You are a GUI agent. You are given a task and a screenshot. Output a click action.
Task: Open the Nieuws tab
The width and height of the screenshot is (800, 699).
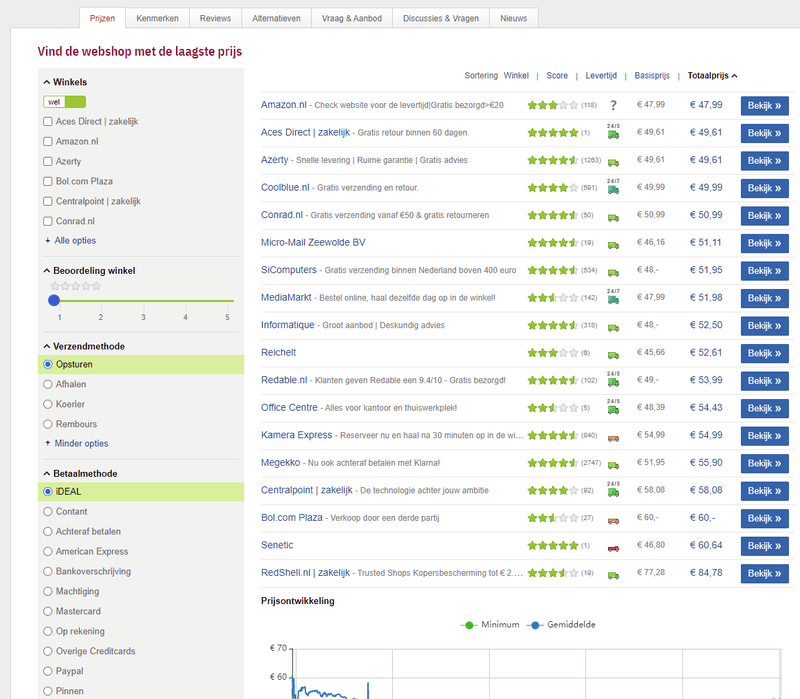[514, 18]
